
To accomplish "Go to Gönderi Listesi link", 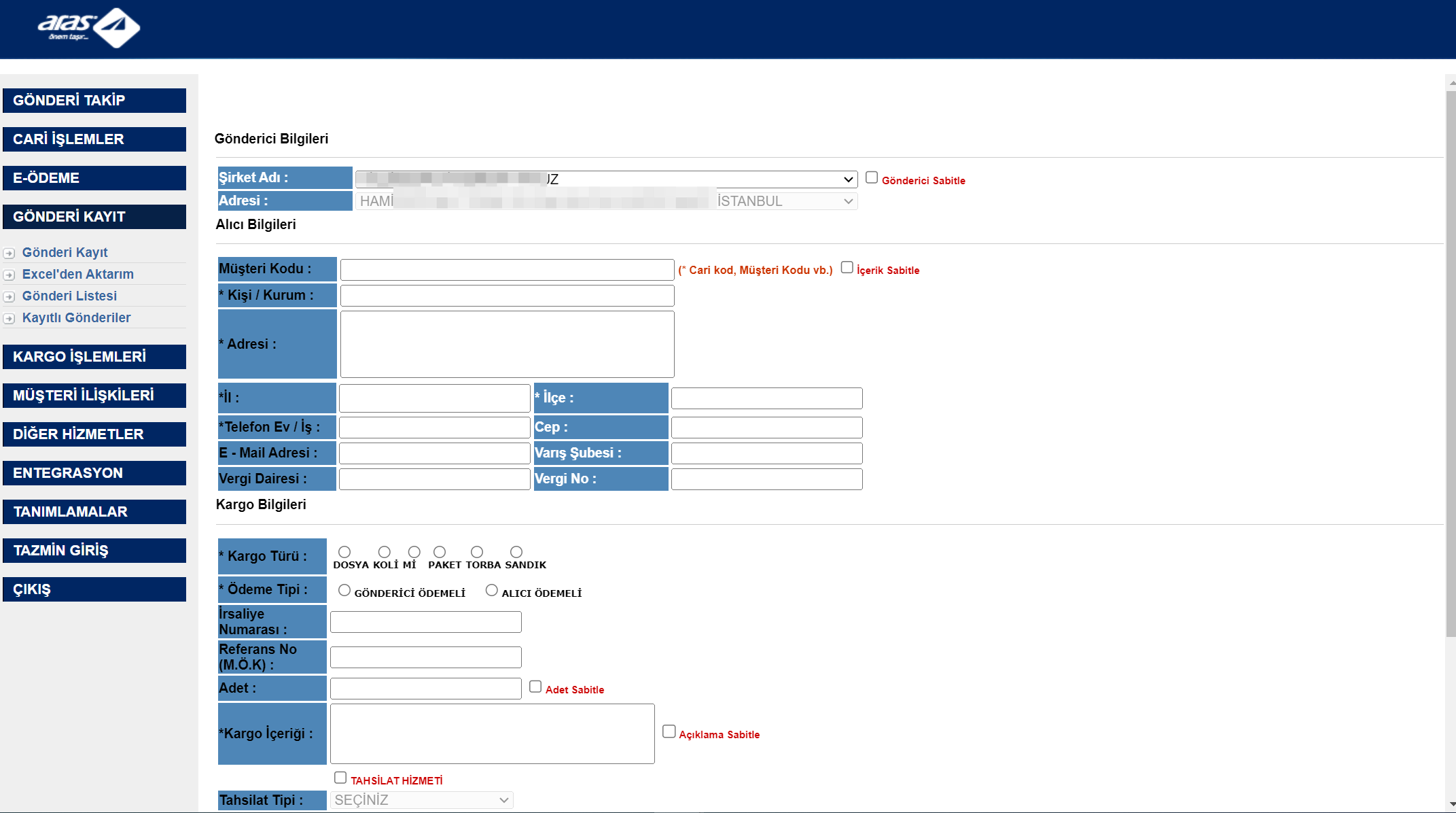I will click(69, 296).
